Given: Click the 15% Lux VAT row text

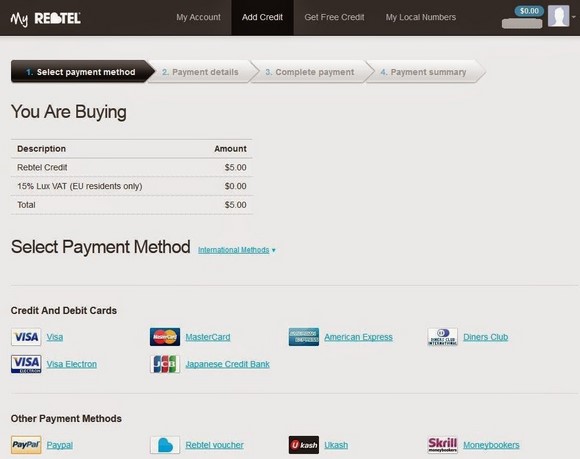Looking at the screenshot, I should pos(80,186).
